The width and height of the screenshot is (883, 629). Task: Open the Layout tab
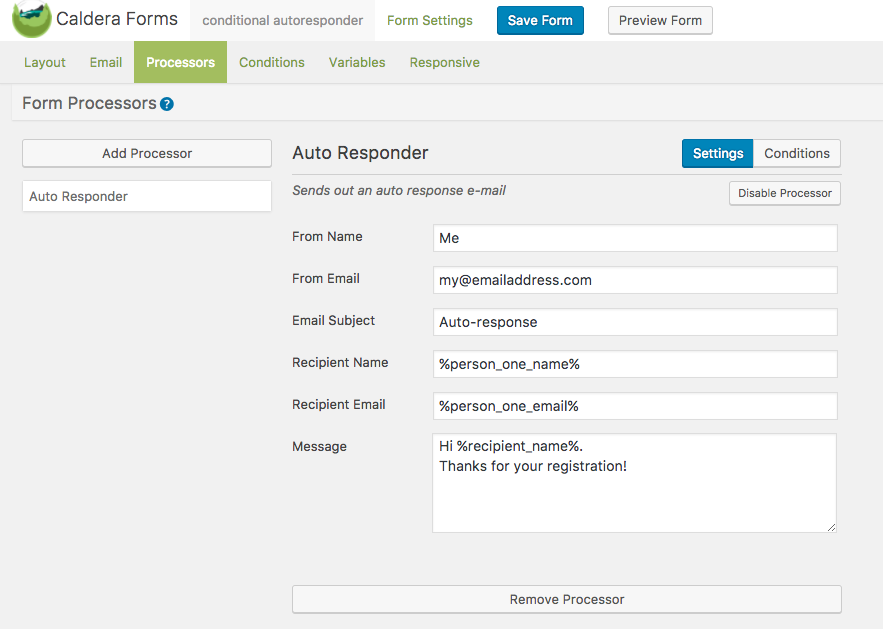pos(45,62)
